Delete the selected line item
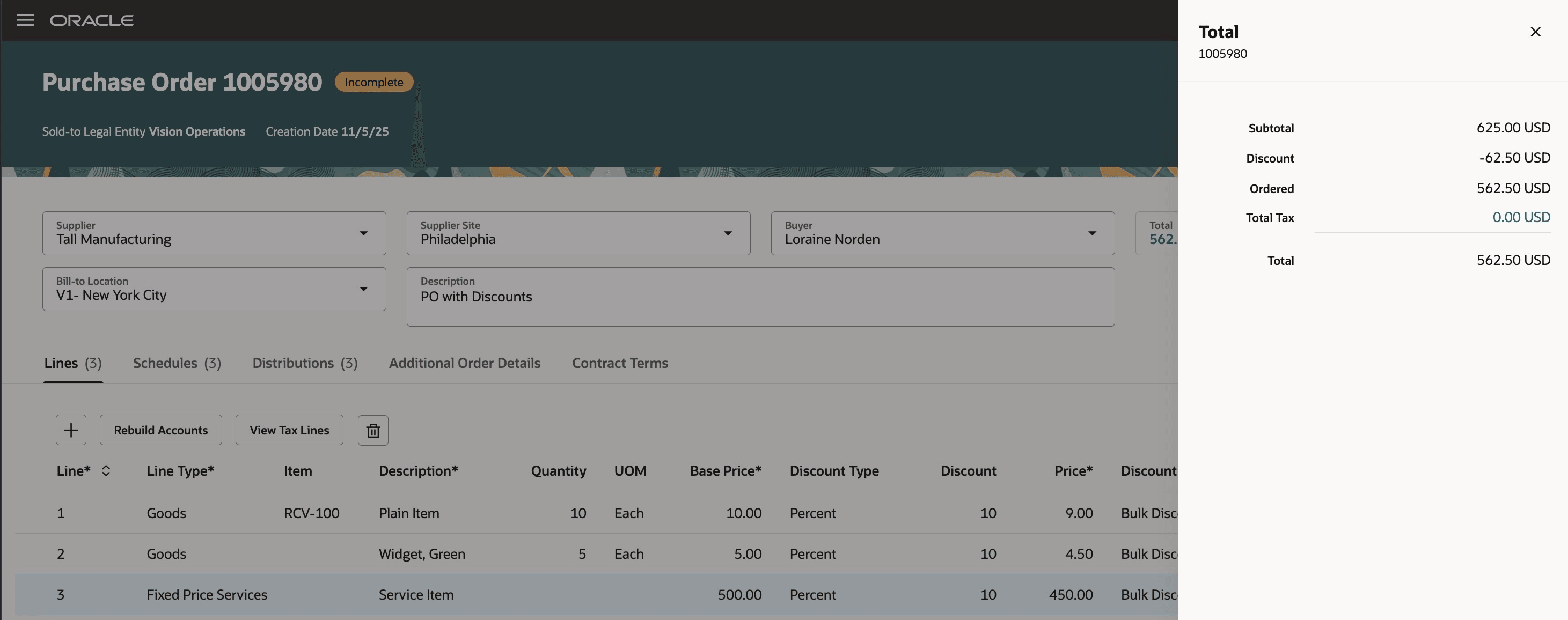The image size is (1568, 620). pyautogui.click(x=372, y=430)
